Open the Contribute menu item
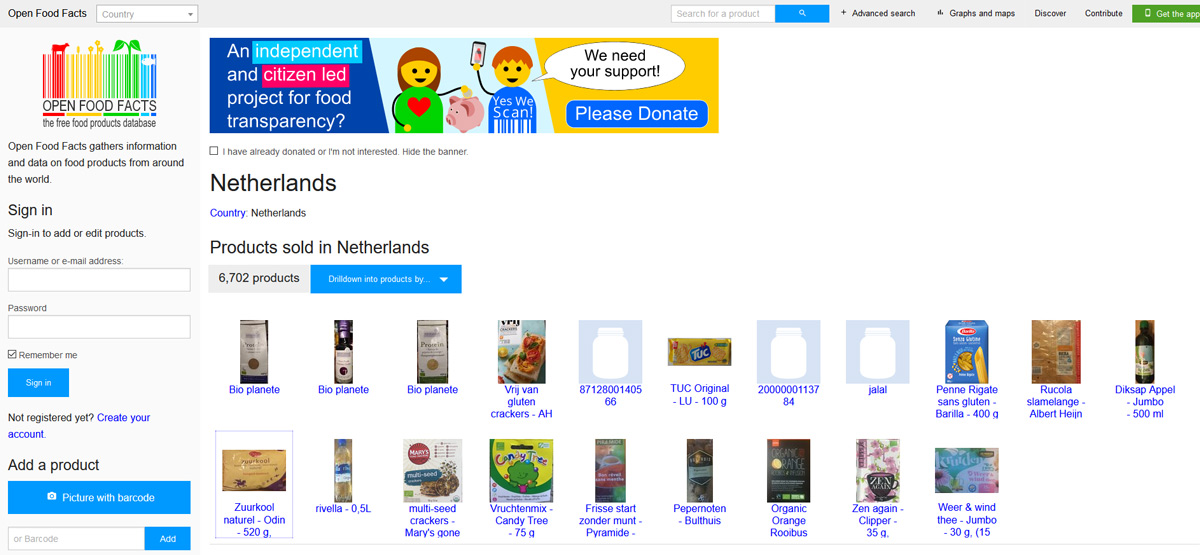 coord(1104,14)
